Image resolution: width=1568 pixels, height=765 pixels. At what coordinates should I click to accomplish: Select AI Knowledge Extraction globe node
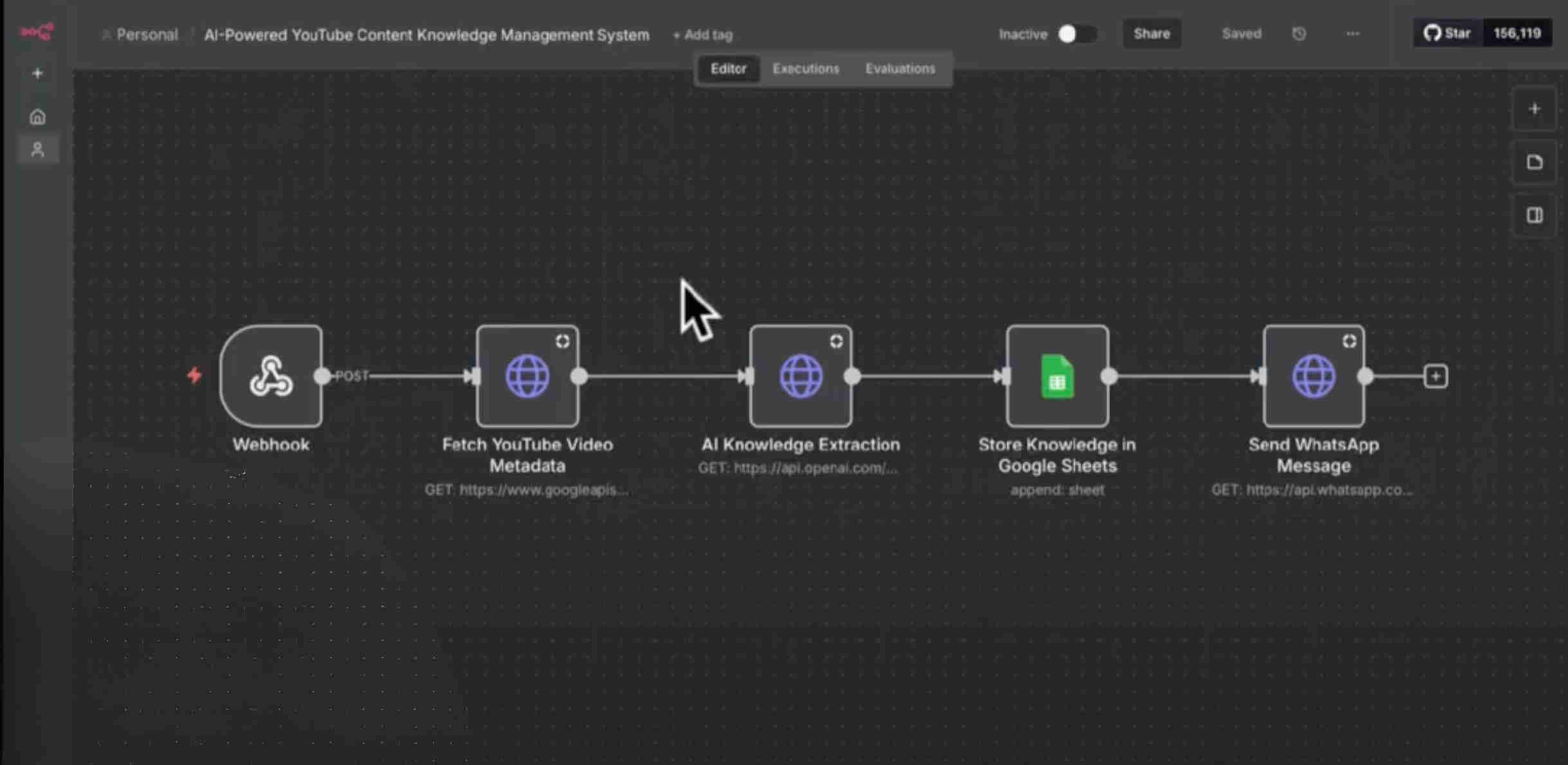(x=801, y=376)
